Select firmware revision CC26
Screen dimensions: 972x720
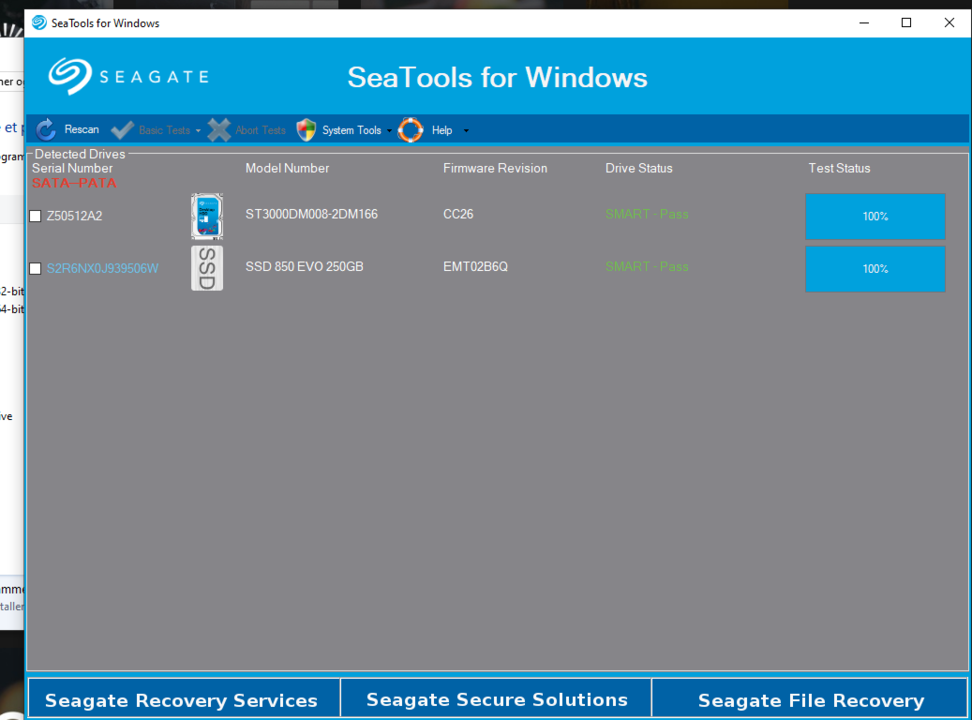(458, 214)
